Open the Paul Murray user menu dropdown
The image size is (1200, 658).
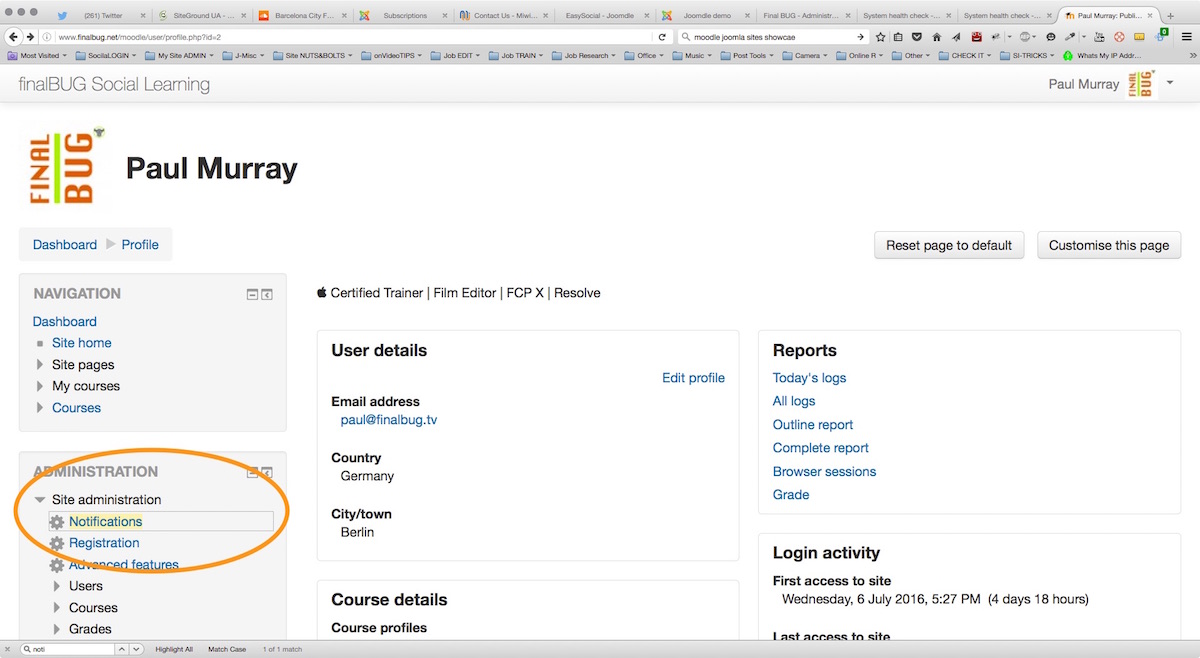[x=1170, y=83]
